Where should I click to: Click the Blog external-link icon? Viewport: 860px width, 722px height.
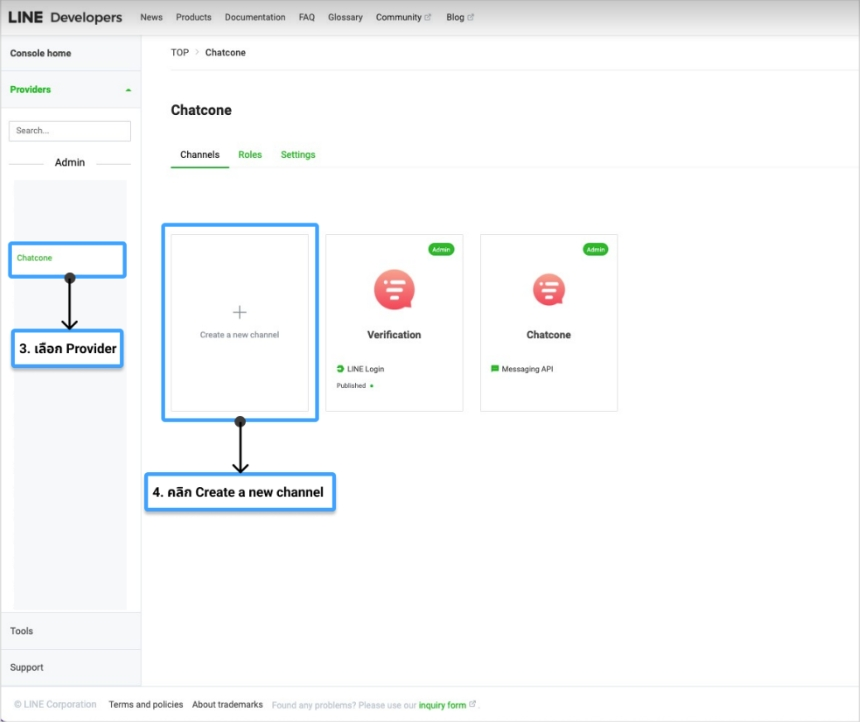coord(471,17)
